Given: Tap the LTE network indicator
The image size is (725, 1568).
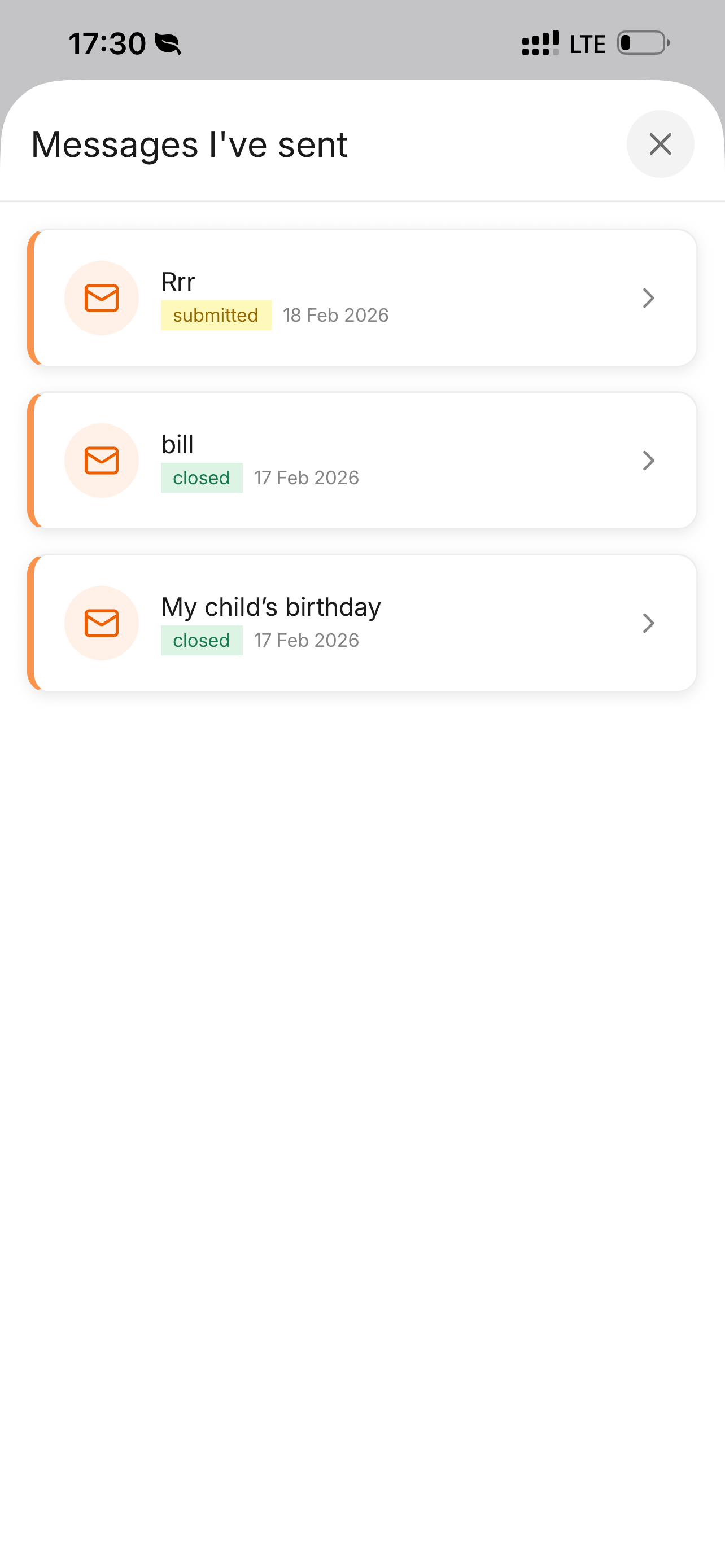Looking at the screenshot, I should 587,45.
